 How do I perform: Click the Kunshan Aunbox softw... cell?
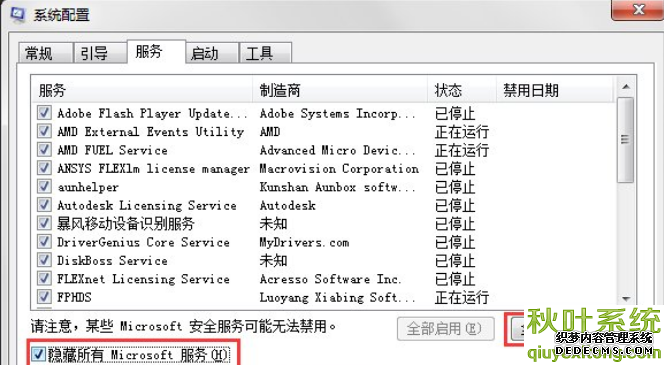click(x=338, y=187)
